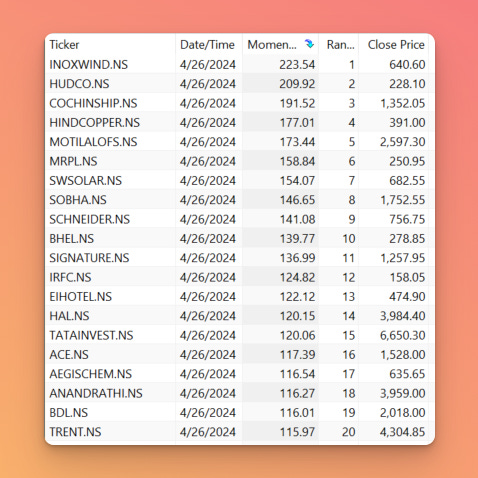Click close price 3,984.40
Screen dimensions: 478x478
pos(403,316)
